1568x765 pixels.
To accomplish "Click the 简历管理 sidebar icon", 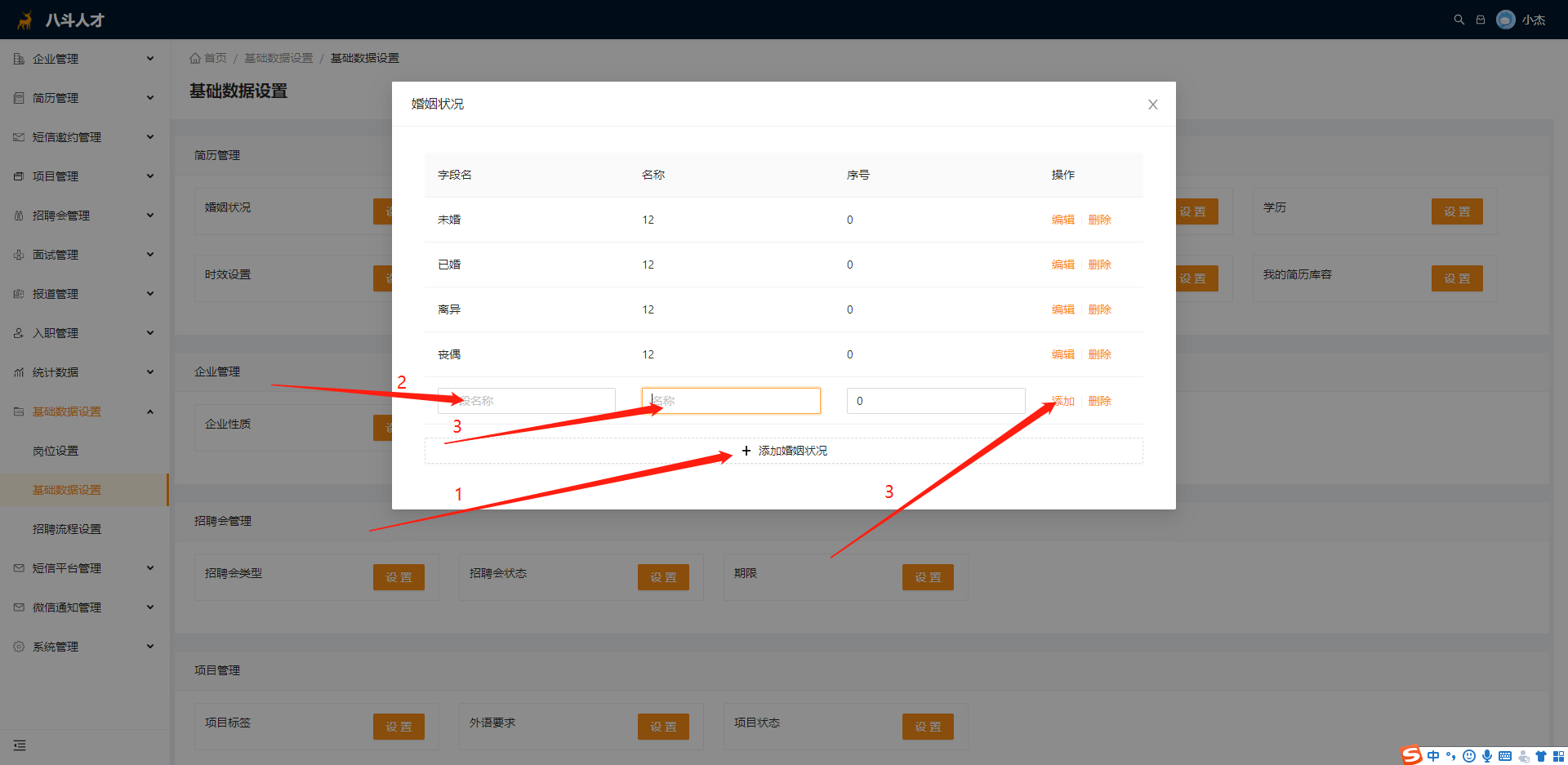I will tap(19, 98).
